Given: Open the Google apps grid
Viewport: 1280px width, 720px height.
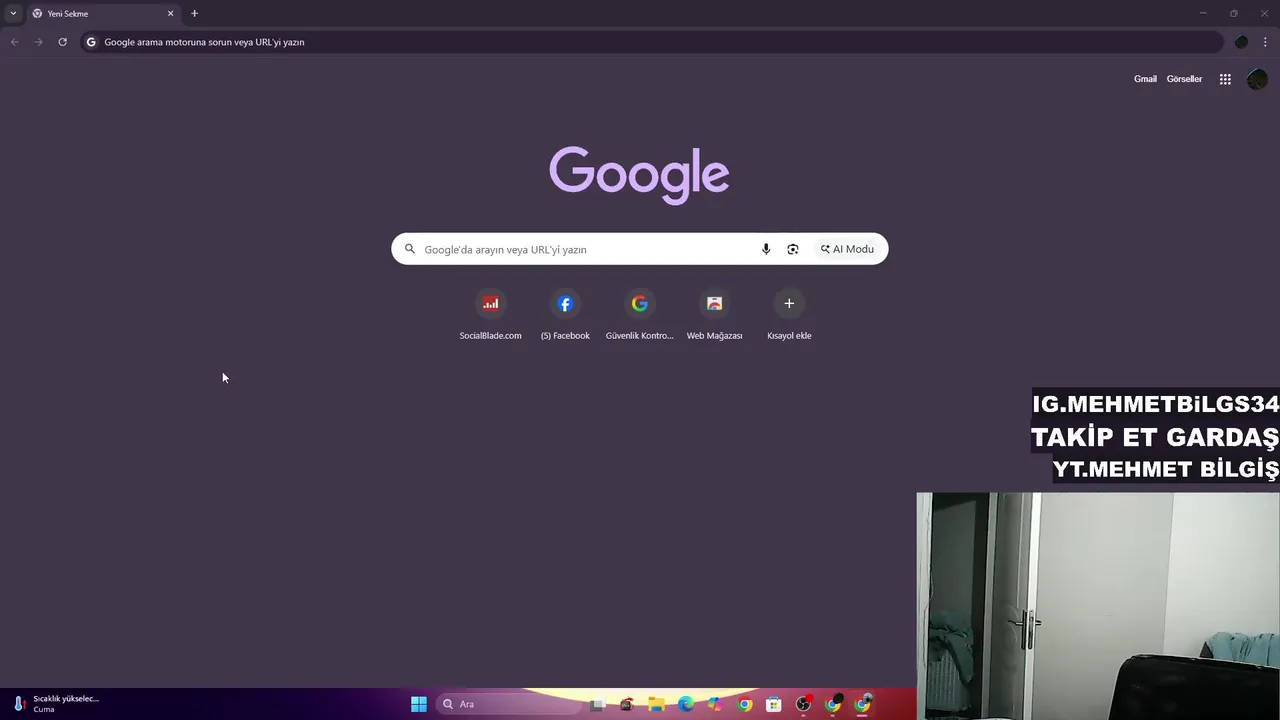Looking at the screenshot, I should click(x=1225, y=79).
